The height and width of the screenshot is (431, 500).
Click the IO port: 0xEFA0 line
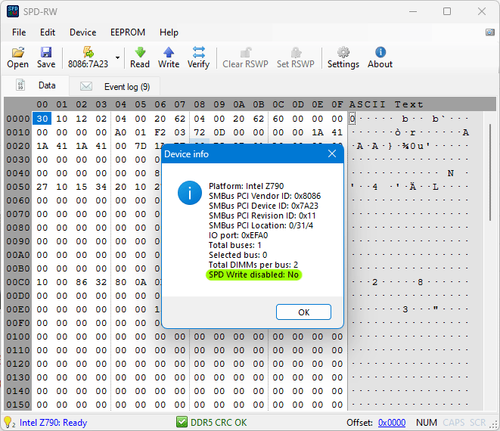pyautogui.click(x=238, y=235)
